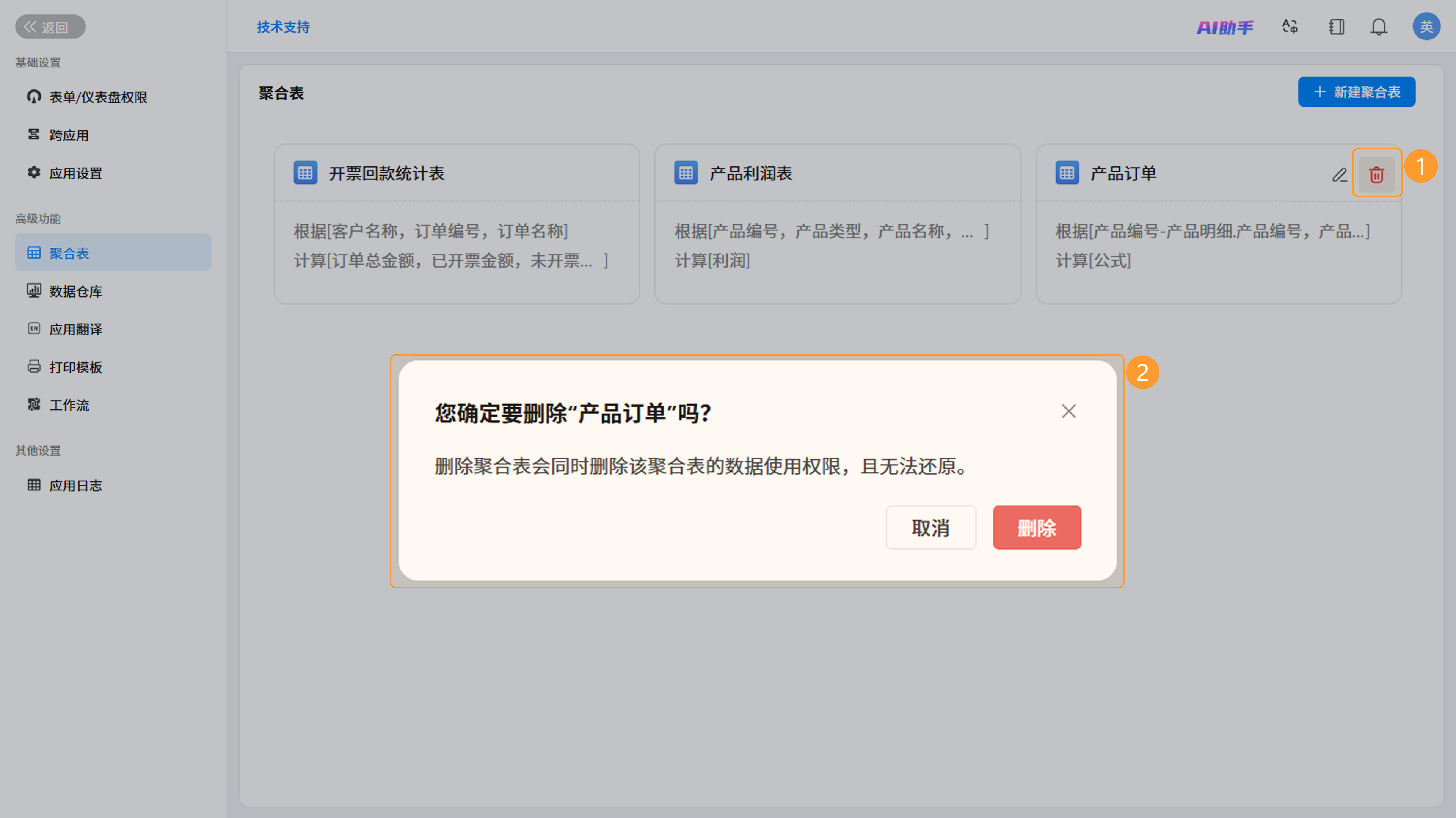Click the 应用日志 grid icon
The width and height of the screenshot is (1456, 818).
click(34, 485)
